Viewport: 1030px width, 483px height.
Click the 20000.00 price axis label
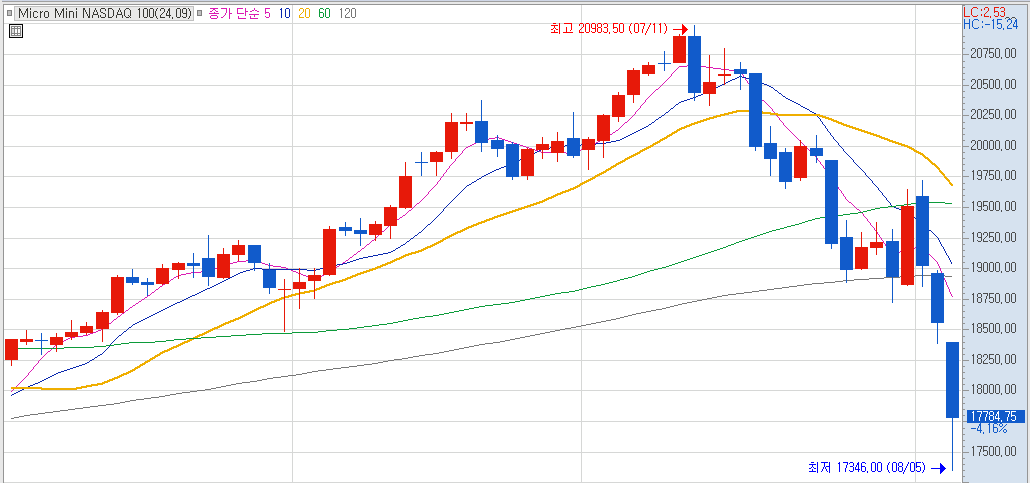pyautogui.click(x=993, y=146)
